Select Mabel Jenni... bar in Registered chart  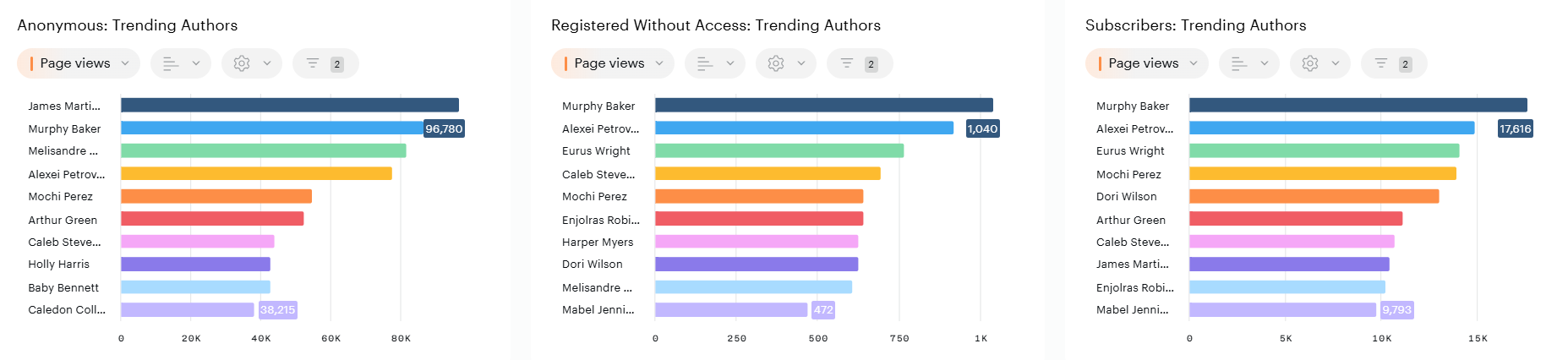pos(731,310)
